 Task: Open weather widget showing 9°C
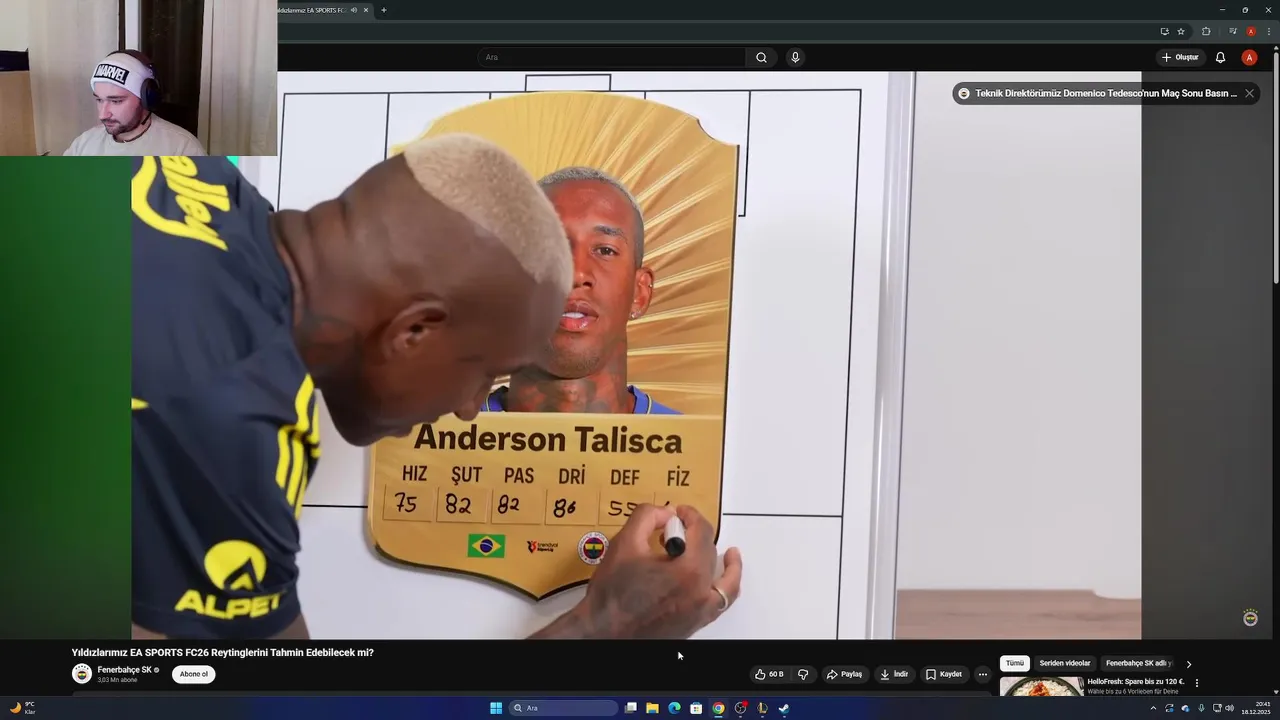tap(22, 708)
